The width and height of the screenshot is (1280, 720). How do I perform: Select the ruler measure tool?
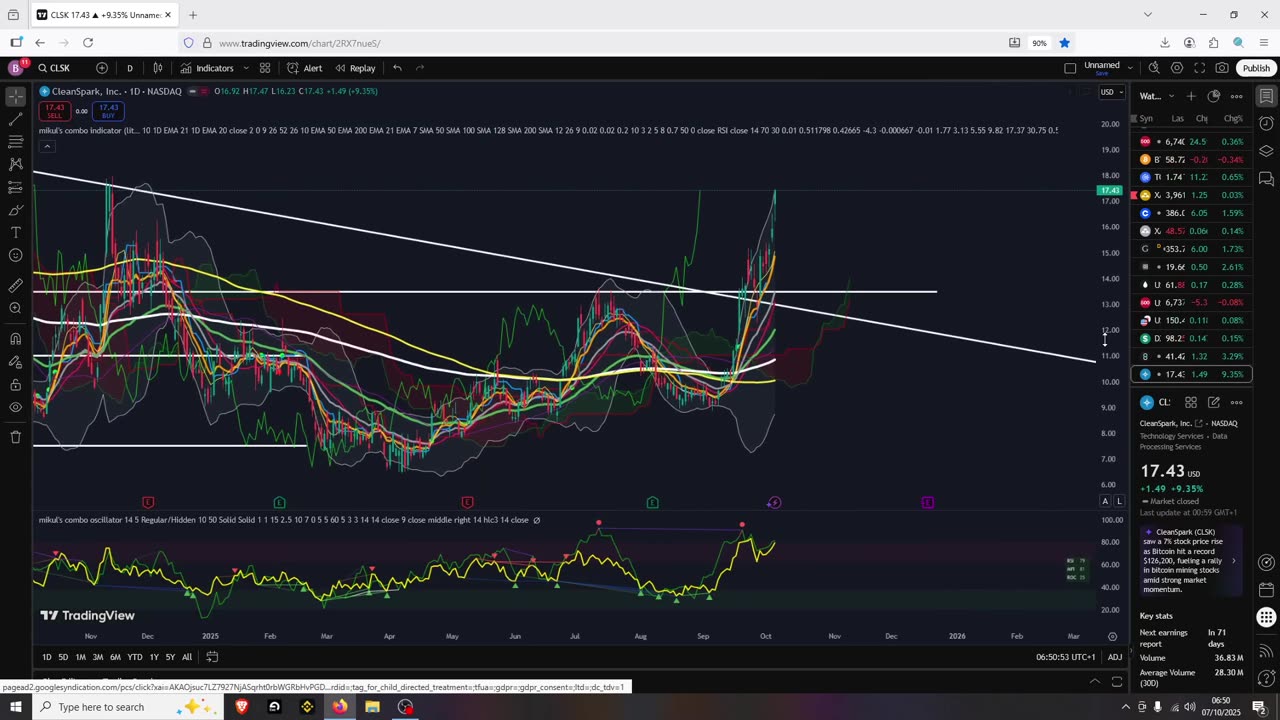pos(16,286)
